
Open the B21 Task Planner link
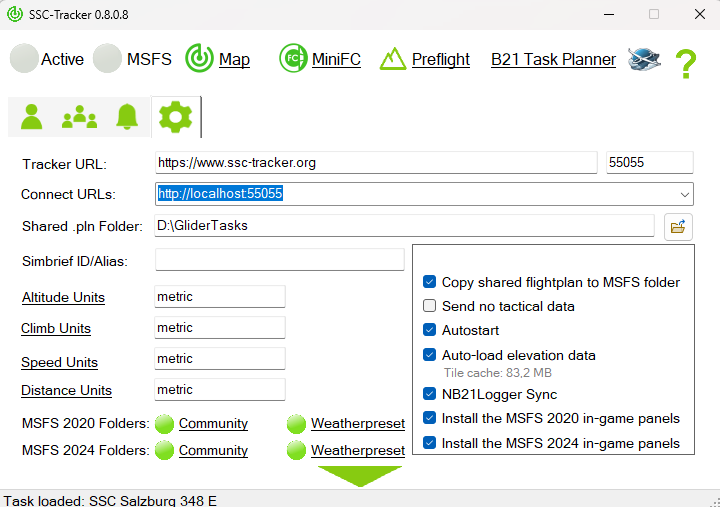(x=553, y=59)
